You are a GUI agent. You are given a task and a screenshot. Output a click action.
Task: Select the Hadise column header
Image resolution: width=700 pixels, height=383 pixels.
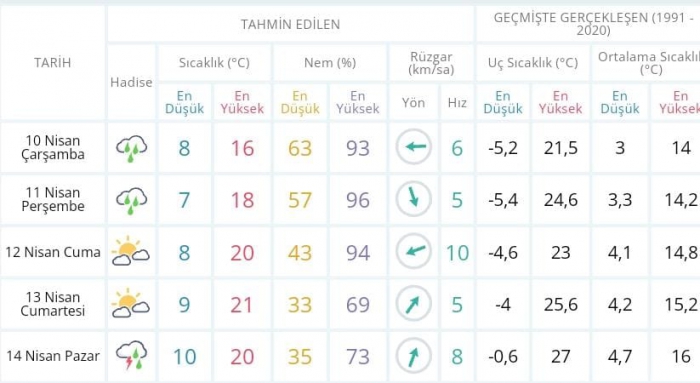tap(131, 83)
